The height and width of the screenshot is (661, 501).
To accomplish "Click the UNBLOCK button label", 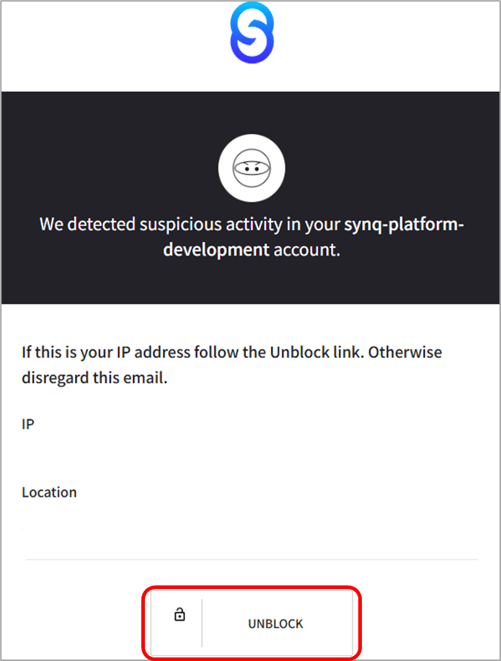I will coord(275,623).
